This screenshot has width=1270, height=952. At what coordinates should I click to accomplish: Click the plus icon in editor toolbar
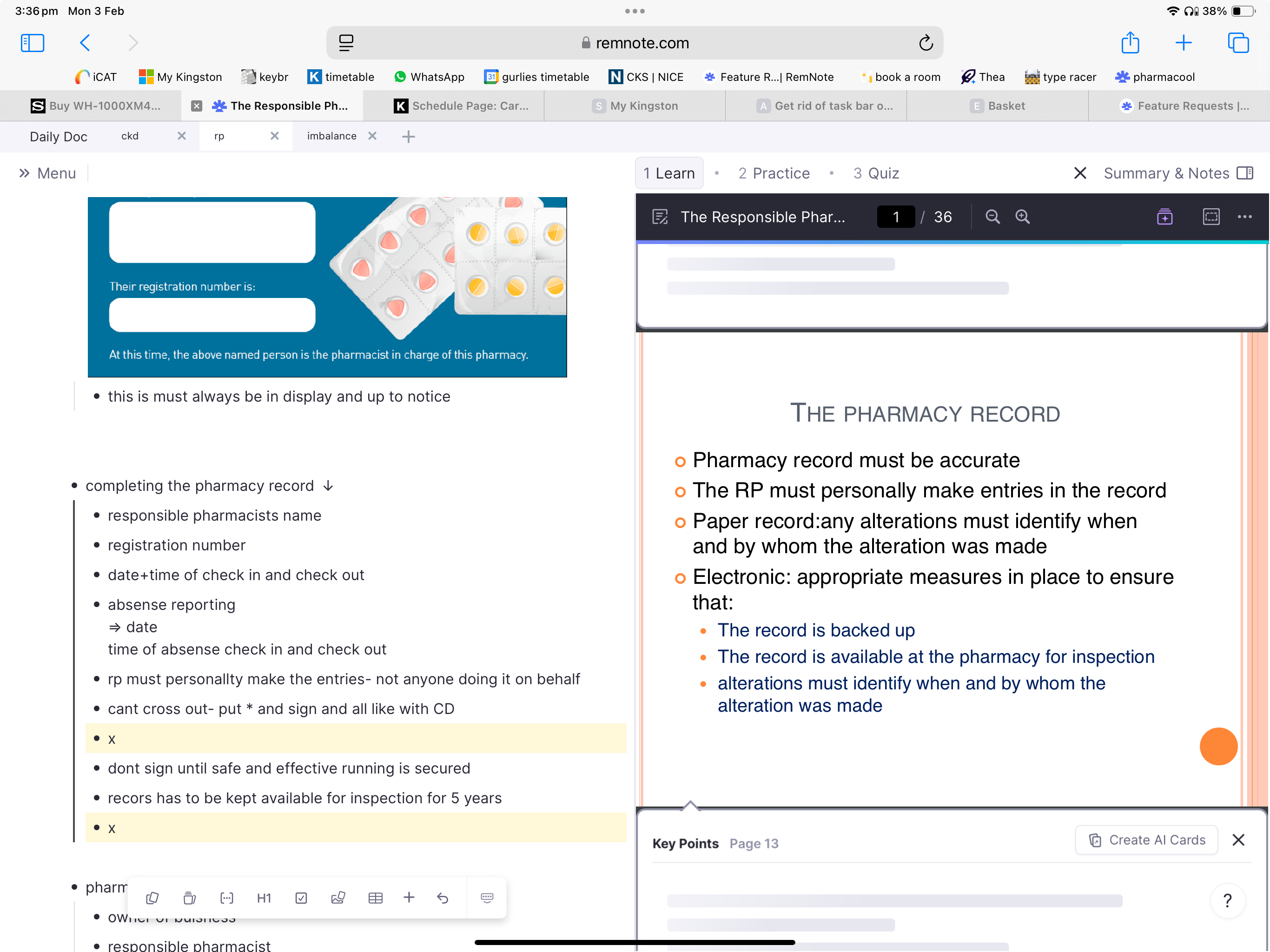click(409, 897)
